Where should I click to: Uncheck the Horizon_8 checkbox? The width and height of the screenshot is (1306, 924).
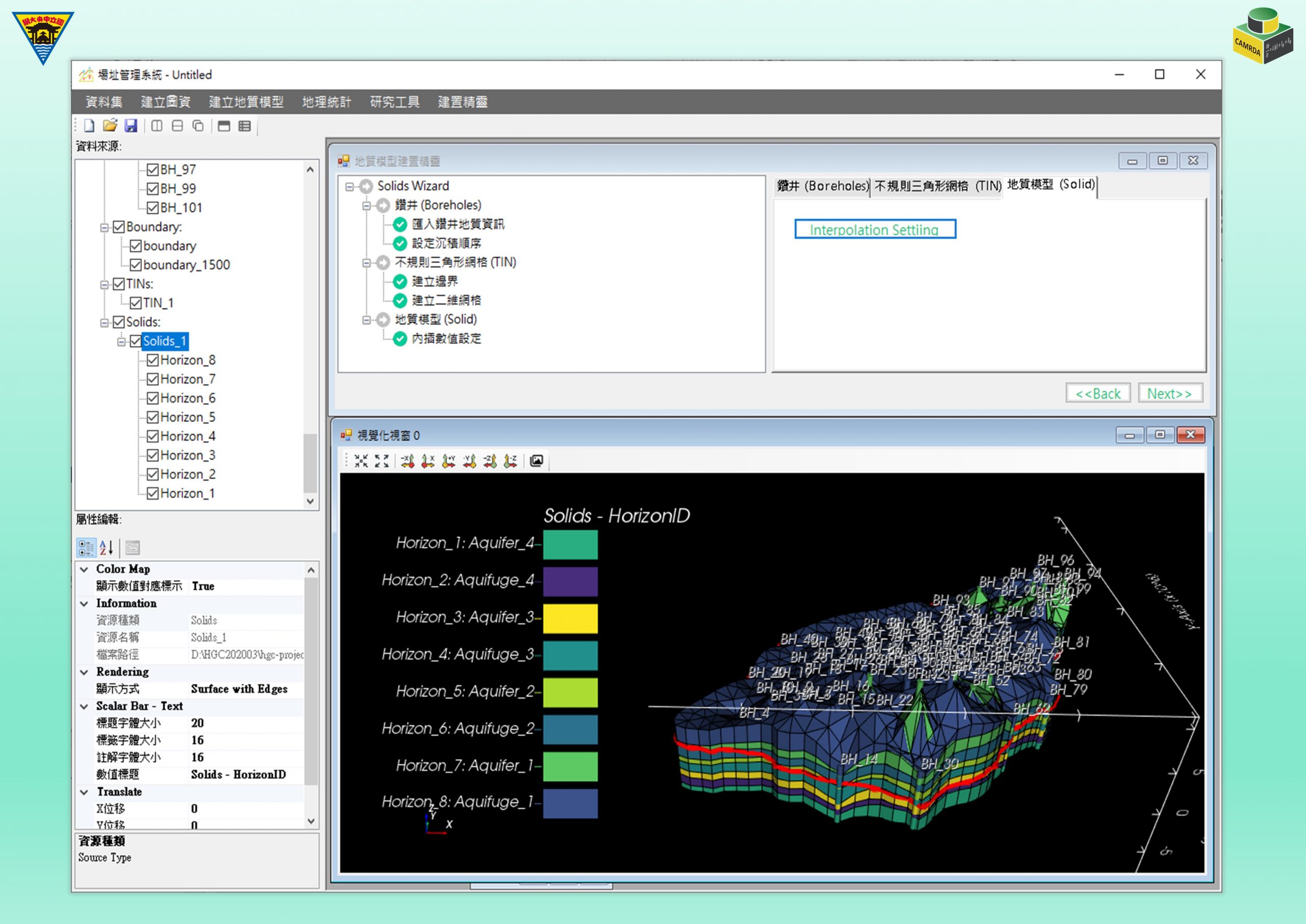point(153,360)
